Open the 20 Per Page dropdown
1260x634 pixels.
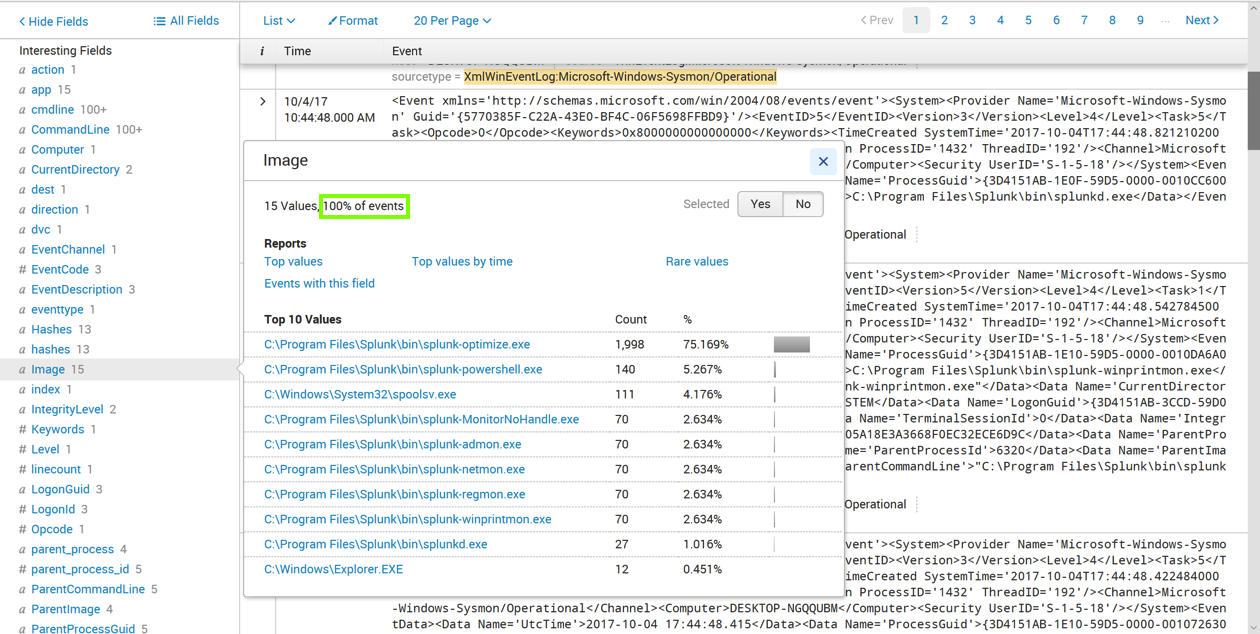tap(452, 20)
